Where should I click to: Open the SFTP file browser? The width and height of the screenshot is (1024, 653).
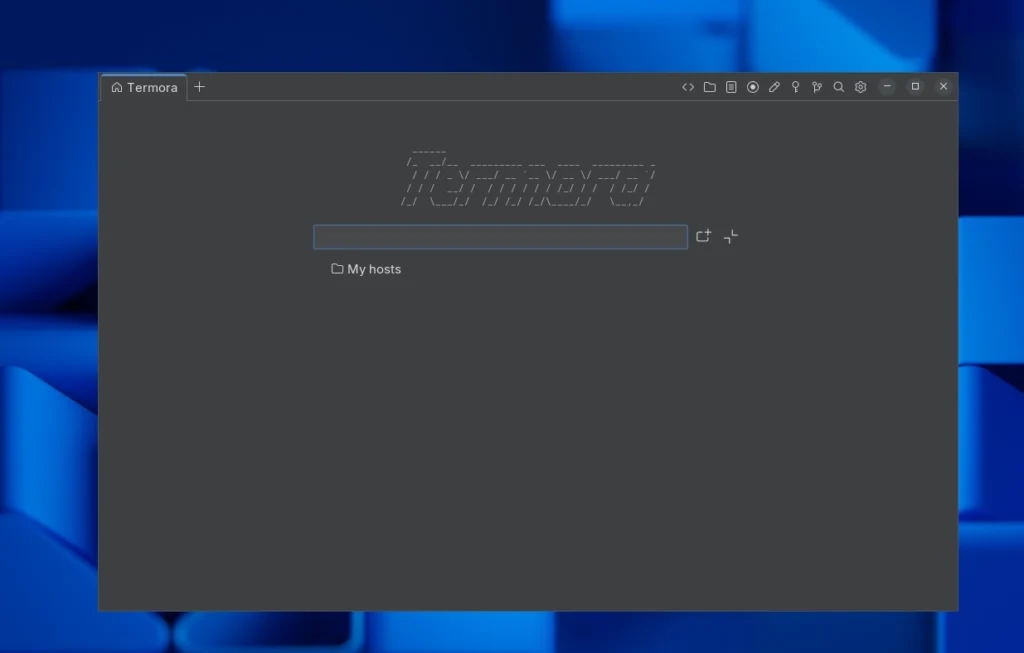[709, 87]
